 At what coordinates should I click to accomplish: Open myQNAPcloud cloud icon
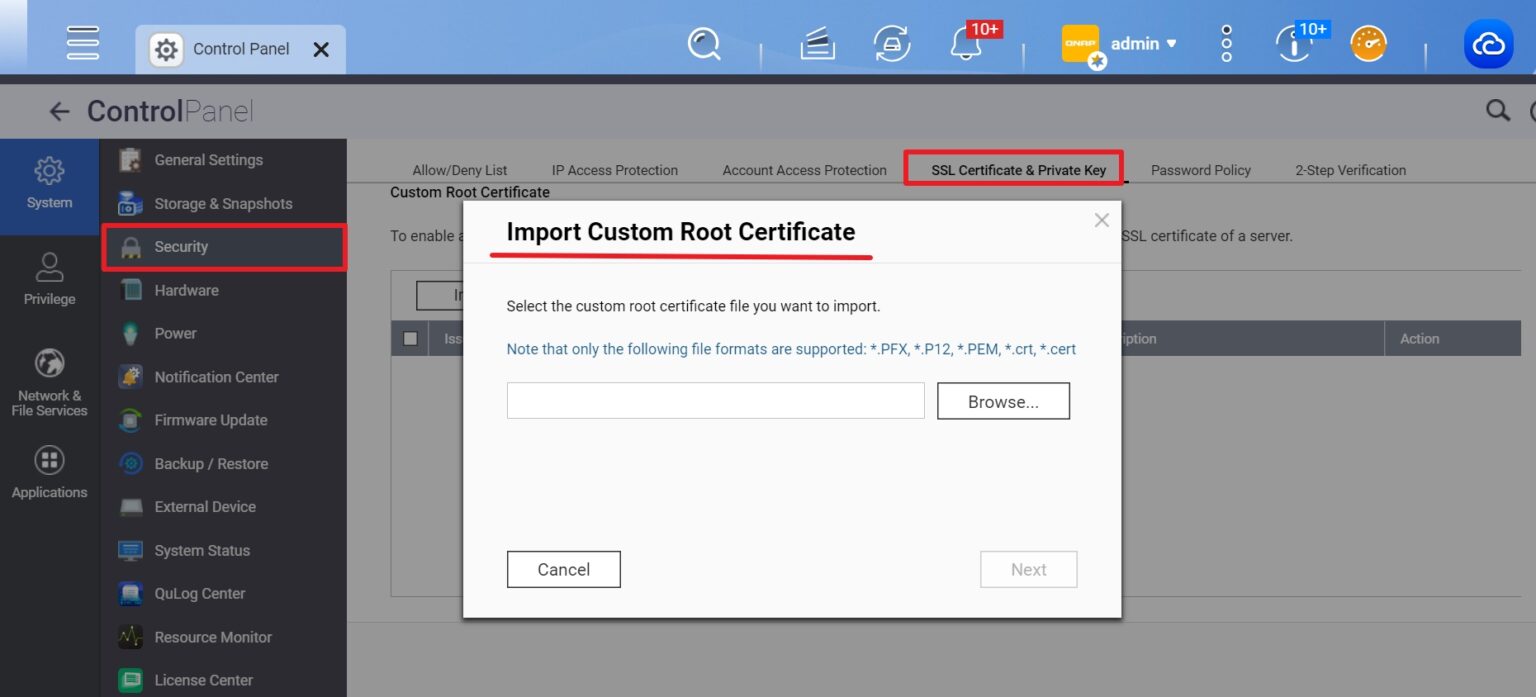1488,44
